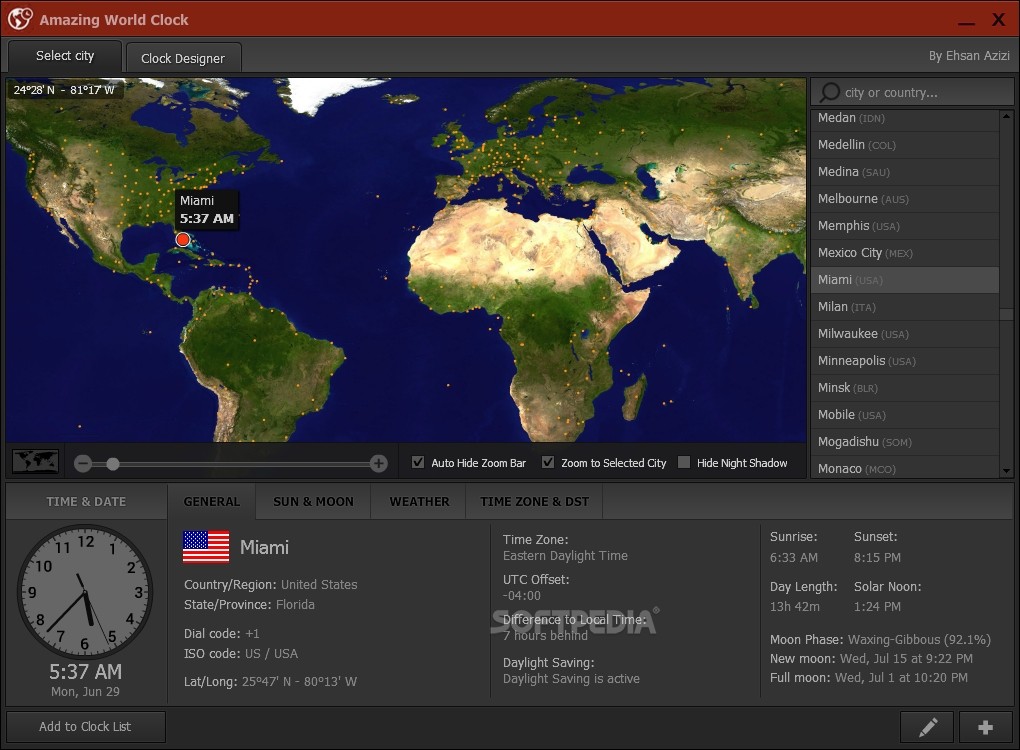Click the 5:37 AM digital time text
Viewport: 1020px width, 750px height.
[x=85, y=671]
